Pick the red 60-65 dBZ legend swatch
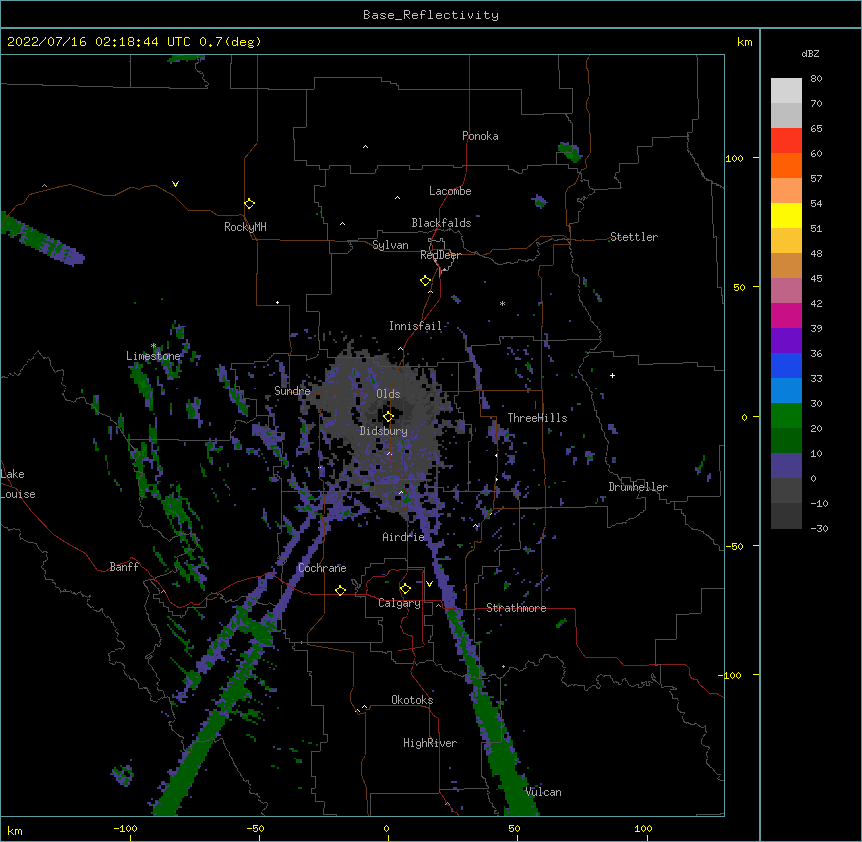Viewport: 862px width, 842px height. (786, 141)
